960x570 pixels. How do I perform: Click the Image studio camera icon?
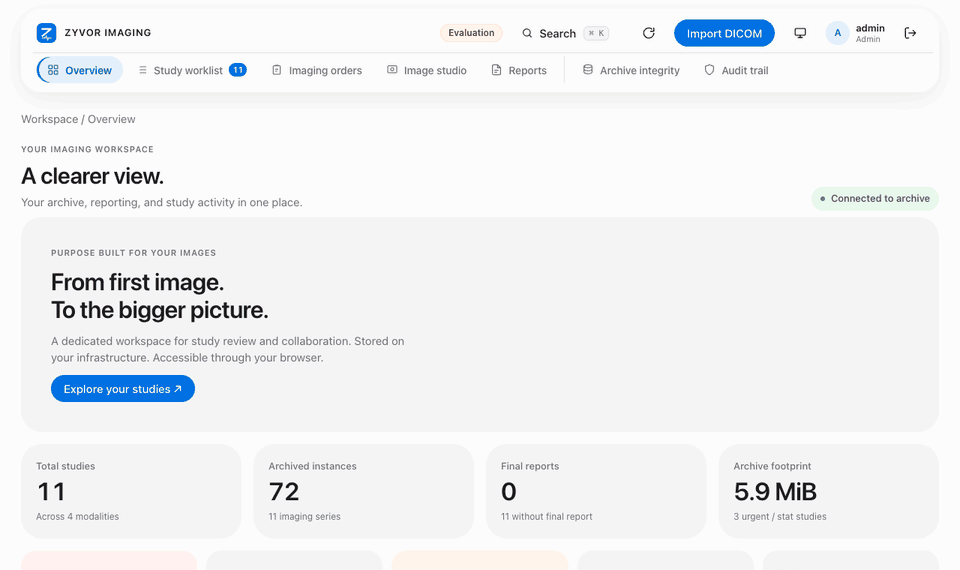pyautogui.click(x=392, y=70)
